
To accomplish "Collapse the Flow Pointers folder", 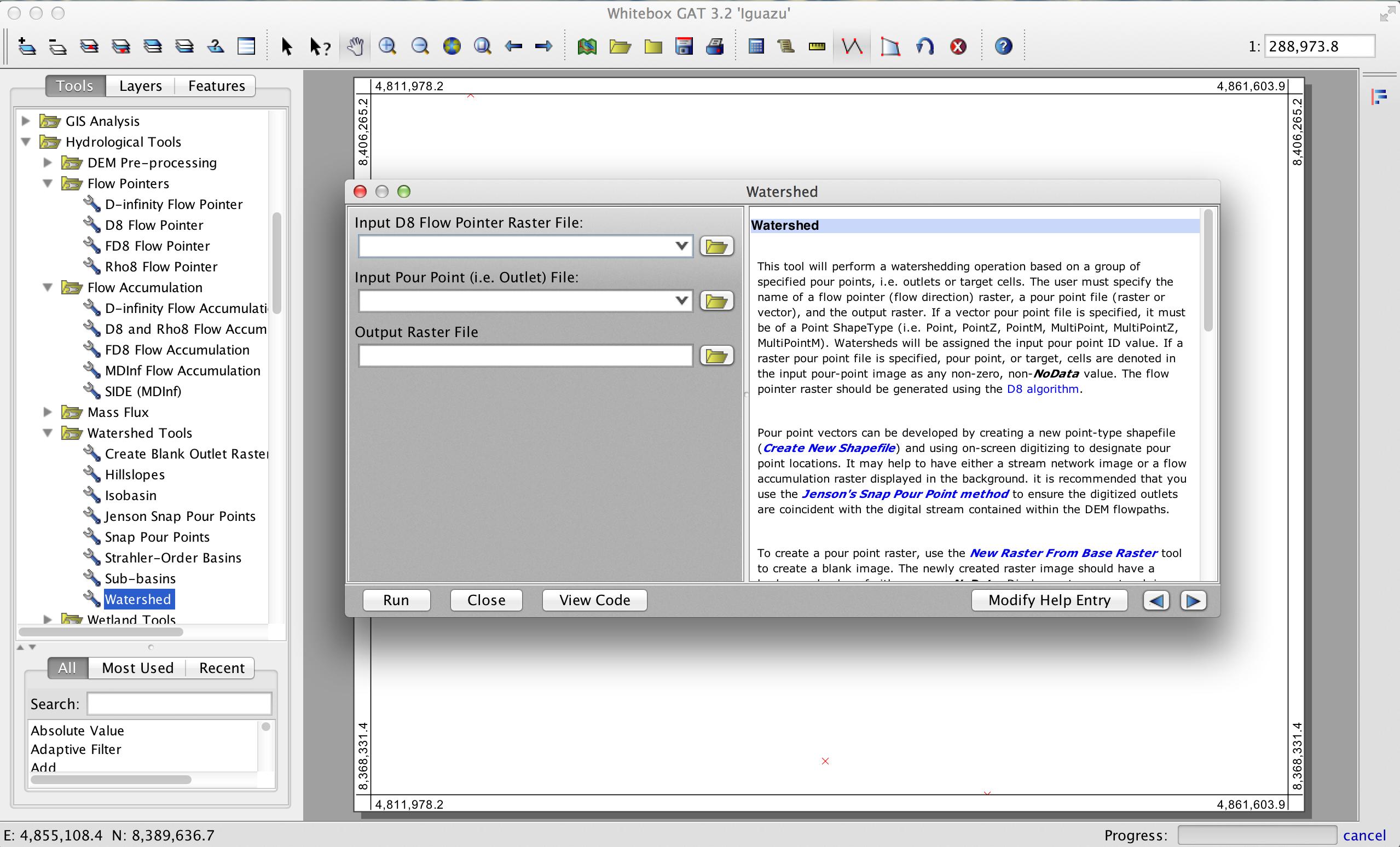I will [48, 183].
